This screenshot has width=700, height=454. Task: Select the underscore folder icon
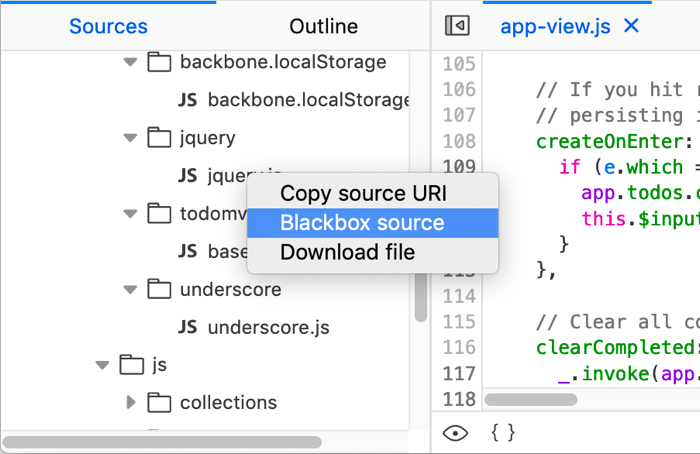click(x=159, y=289)
